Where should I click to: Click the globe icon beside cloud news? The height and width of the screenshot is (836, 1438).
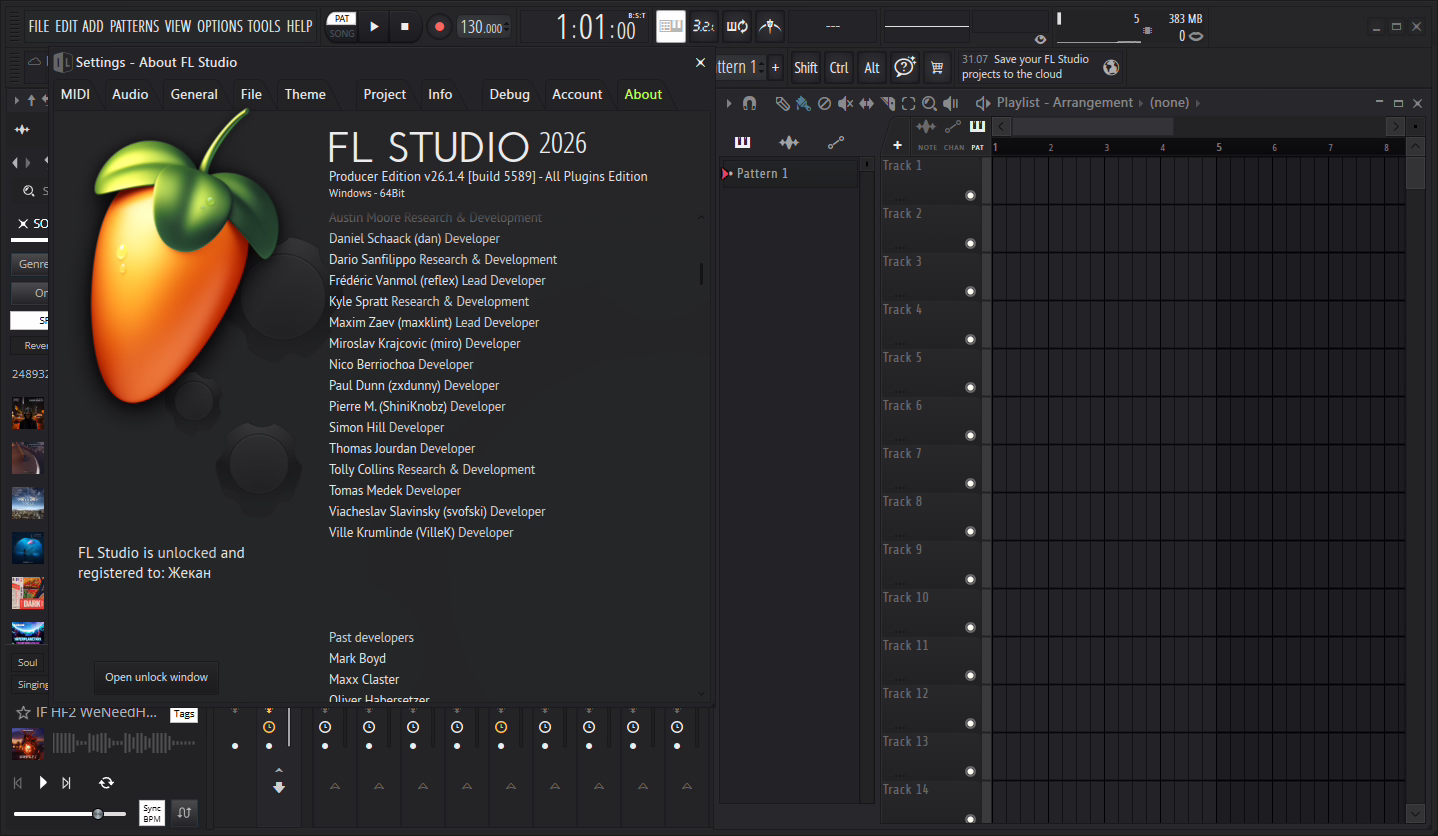click(1111, 67)
